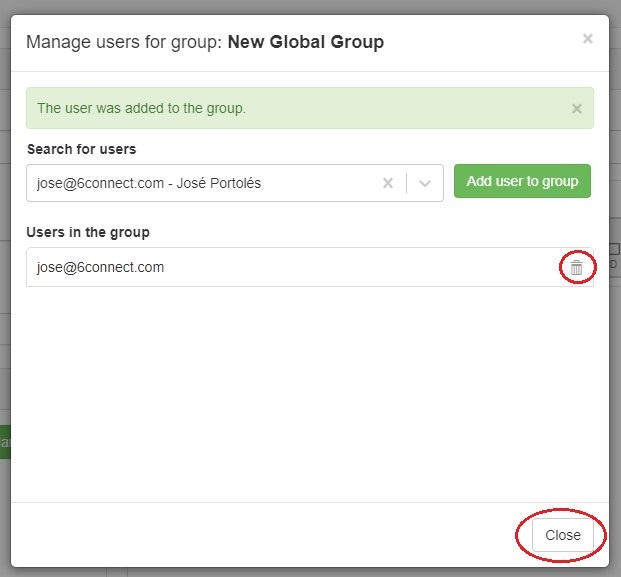Toggle the partially visible checkbox behind dialog edge
The width and height of the screenshot is (621, 577).
pyautogui.click(x=614, y=248)
